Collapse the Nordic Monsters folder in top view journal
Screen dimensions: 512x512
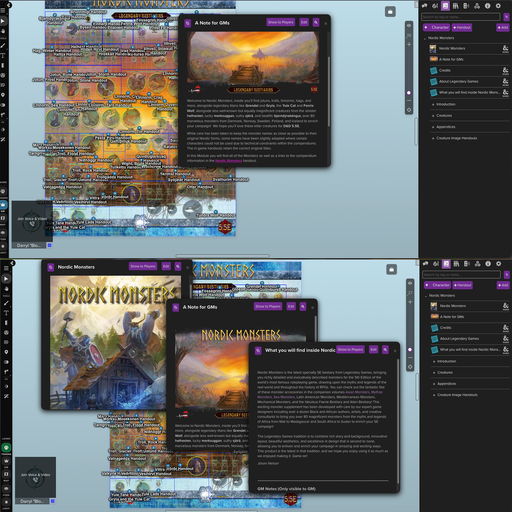(x=425, y=38)
